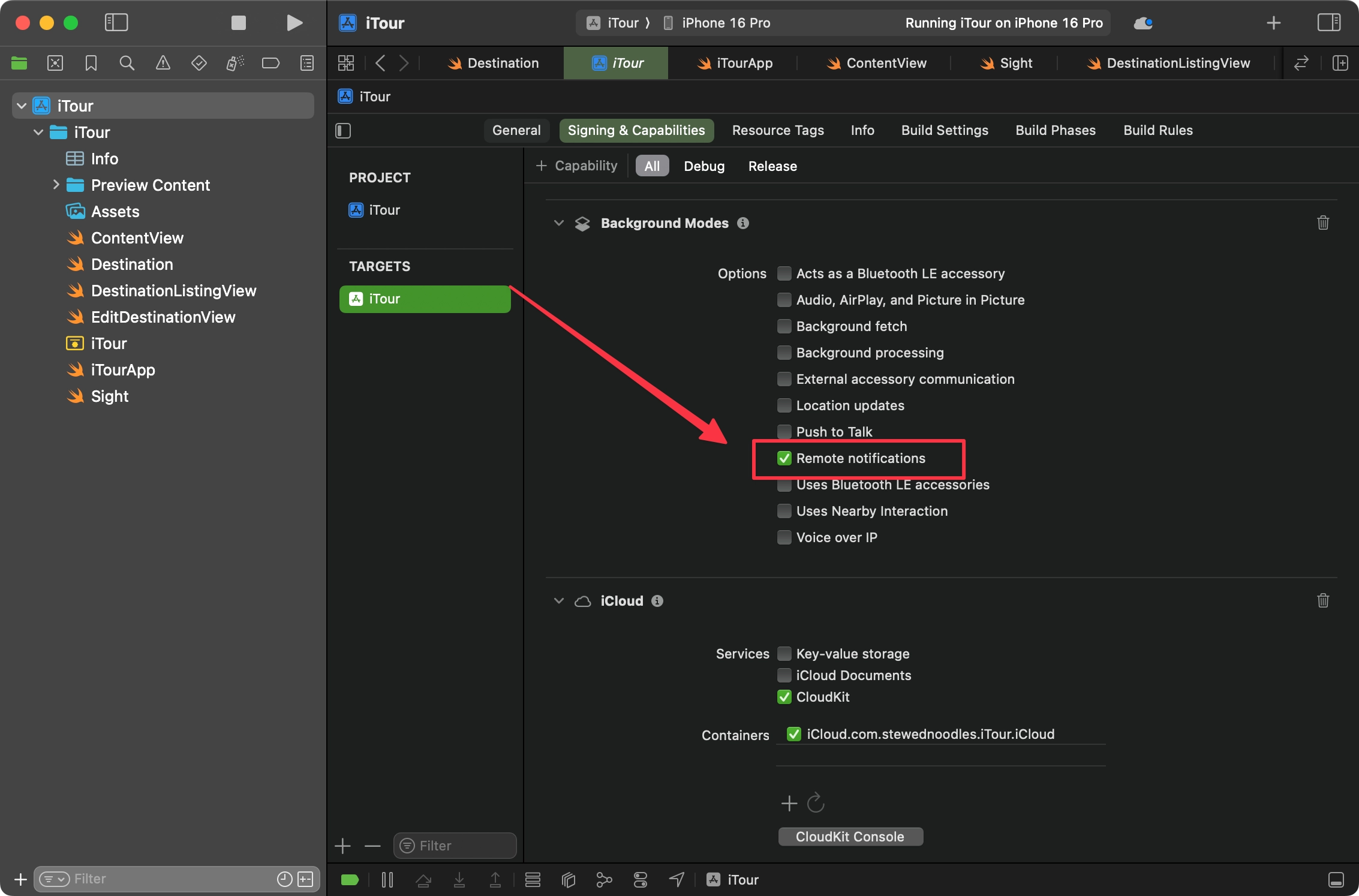Open the Issue navigator warning icon

163,63
